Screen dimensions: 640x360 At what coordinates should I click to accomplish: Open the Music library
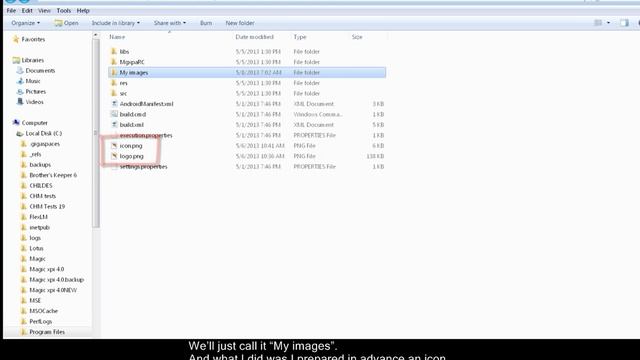click(x=33, y=81)
